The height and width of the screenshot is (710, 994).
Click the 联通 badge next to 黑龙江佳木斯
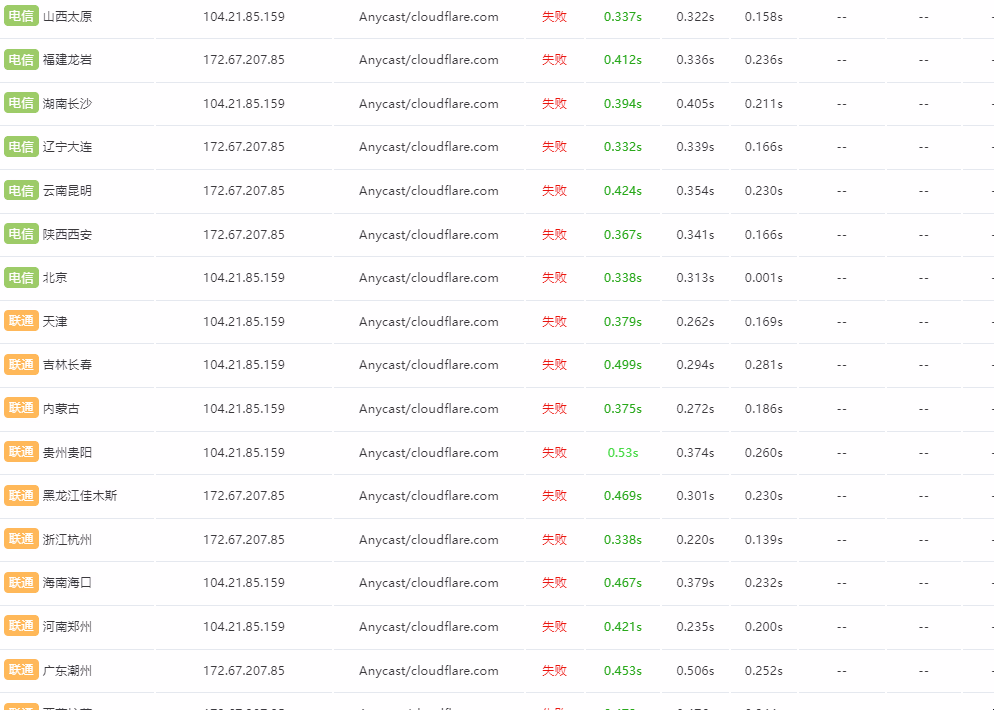[x=21, y=495]
